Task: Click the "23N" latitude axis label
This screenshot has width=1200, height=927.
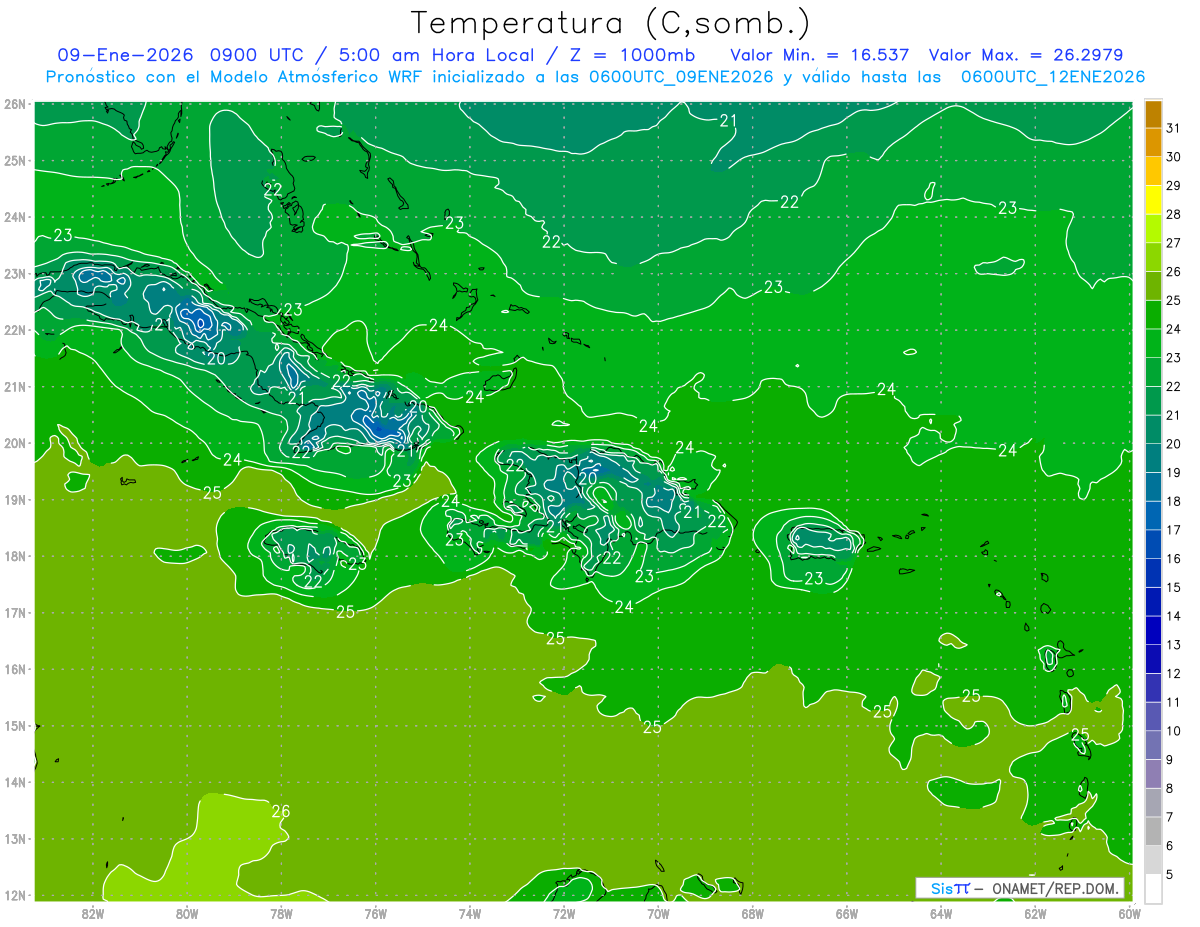Action: (15, 273)
